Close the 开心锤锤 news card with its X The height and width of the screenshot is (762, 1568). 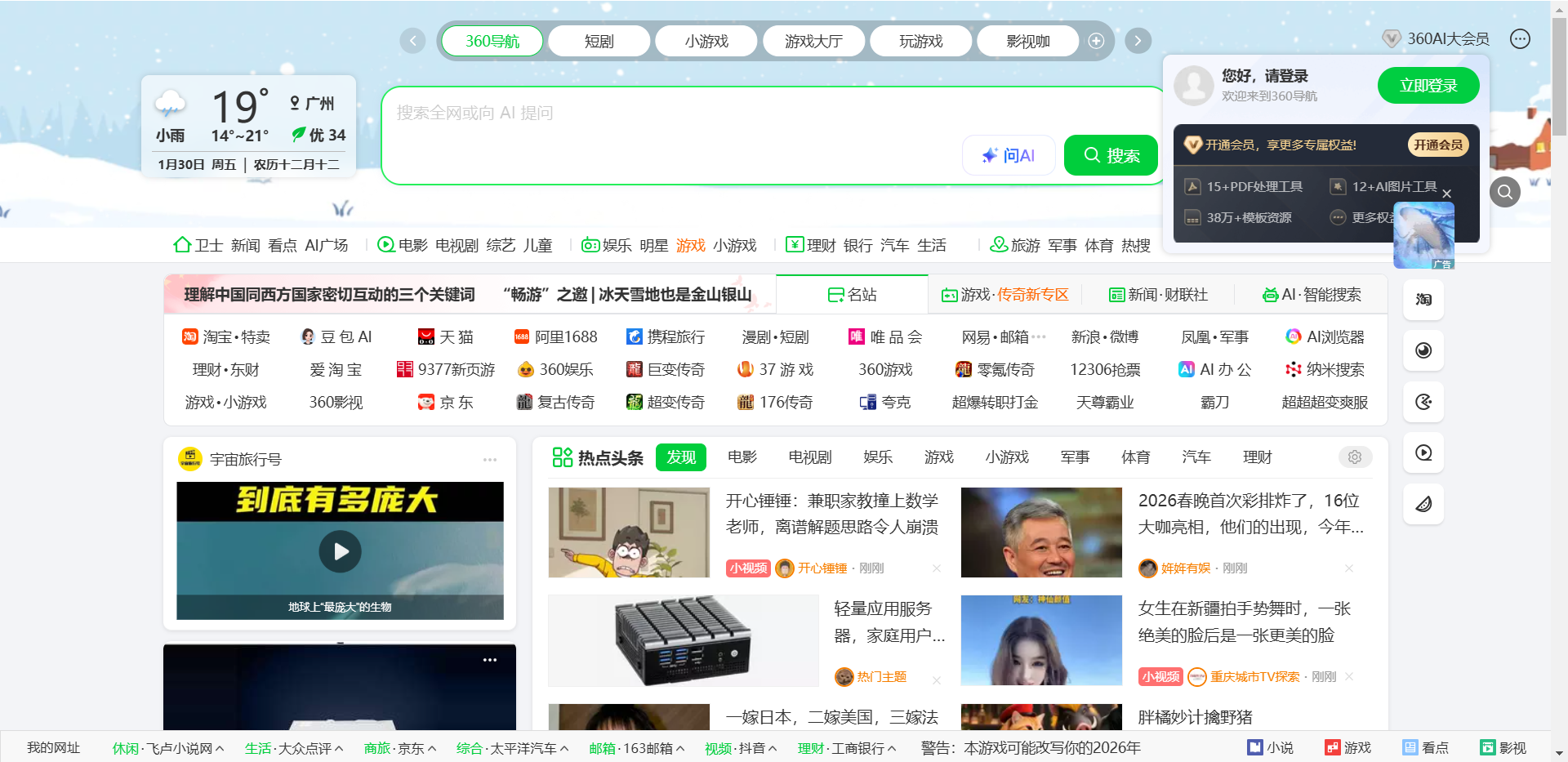(x=936, y=568)
